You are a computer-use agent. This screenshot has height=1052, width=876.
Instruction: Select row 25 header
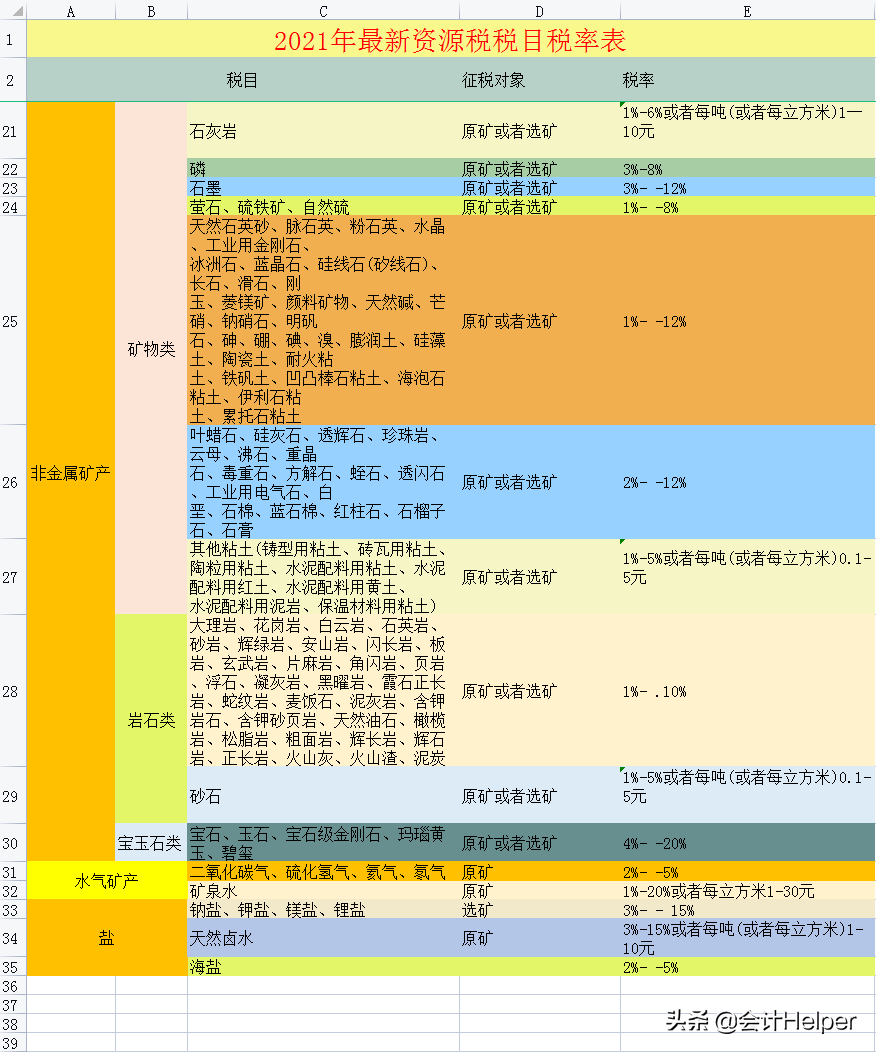pos(11,322)
